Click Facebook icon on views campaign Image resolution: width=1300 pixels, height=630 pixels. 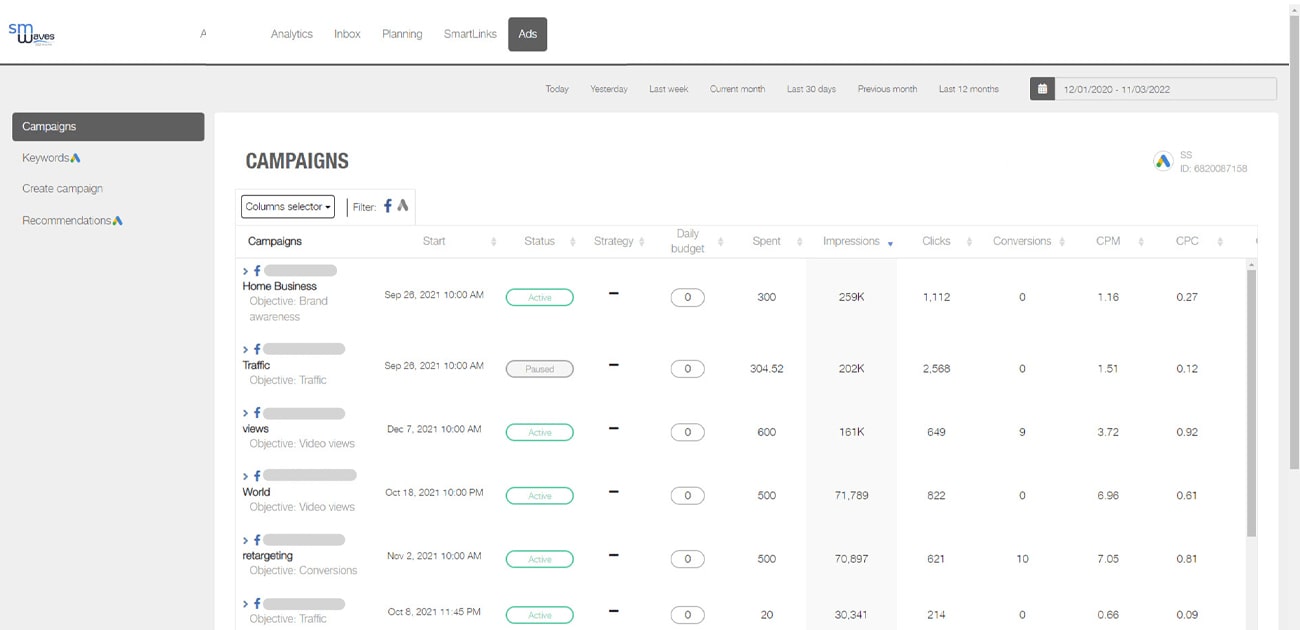pyautogui.click(x=257, y=413)
